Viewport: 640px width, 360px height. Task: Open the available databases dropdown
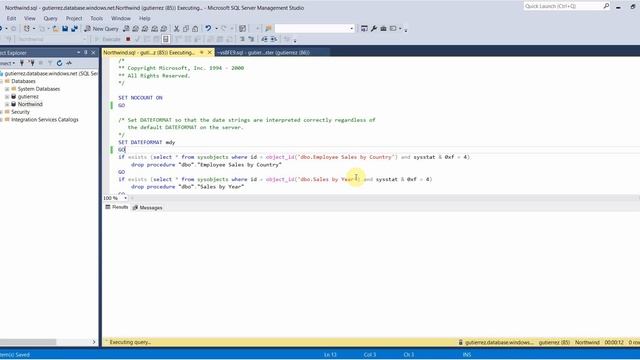pyautogui.click(x=84, y=39)
